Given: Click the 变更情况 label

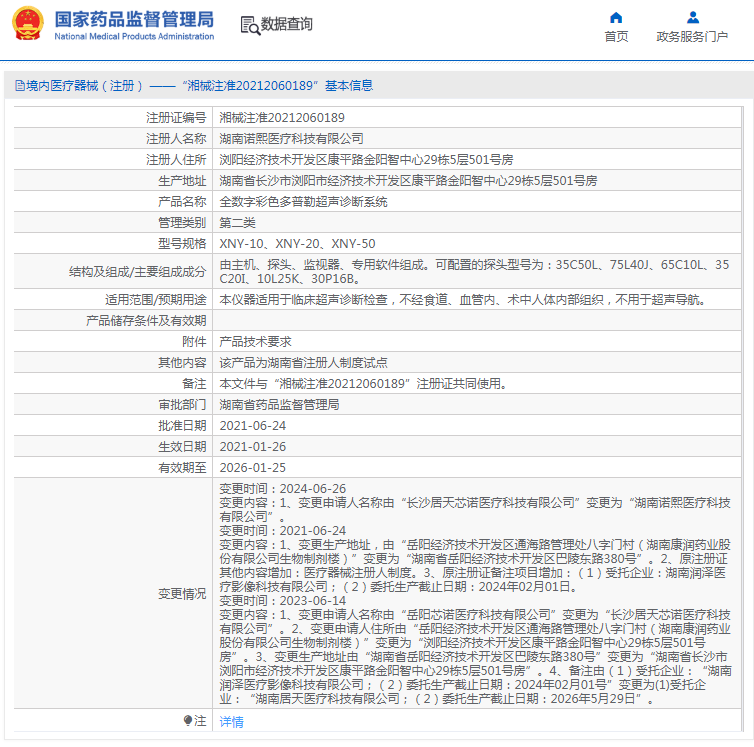Looking at the screenshot, I should 182,594.
